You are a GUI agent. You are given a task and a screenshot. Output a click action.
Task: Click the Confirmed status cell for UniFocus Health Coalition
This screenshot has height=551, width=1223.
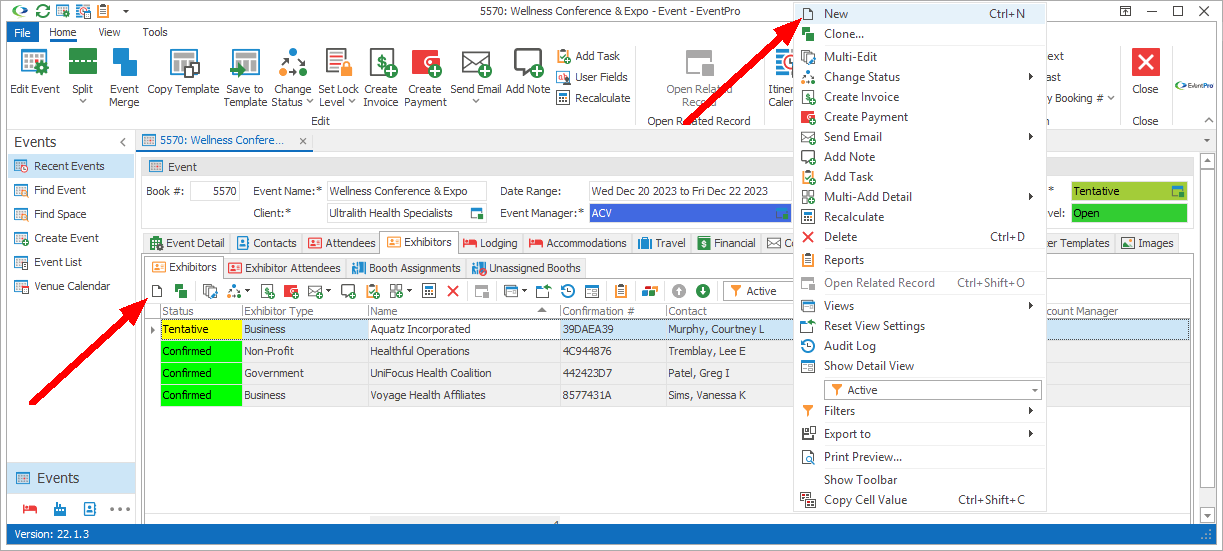pos(201,373)
